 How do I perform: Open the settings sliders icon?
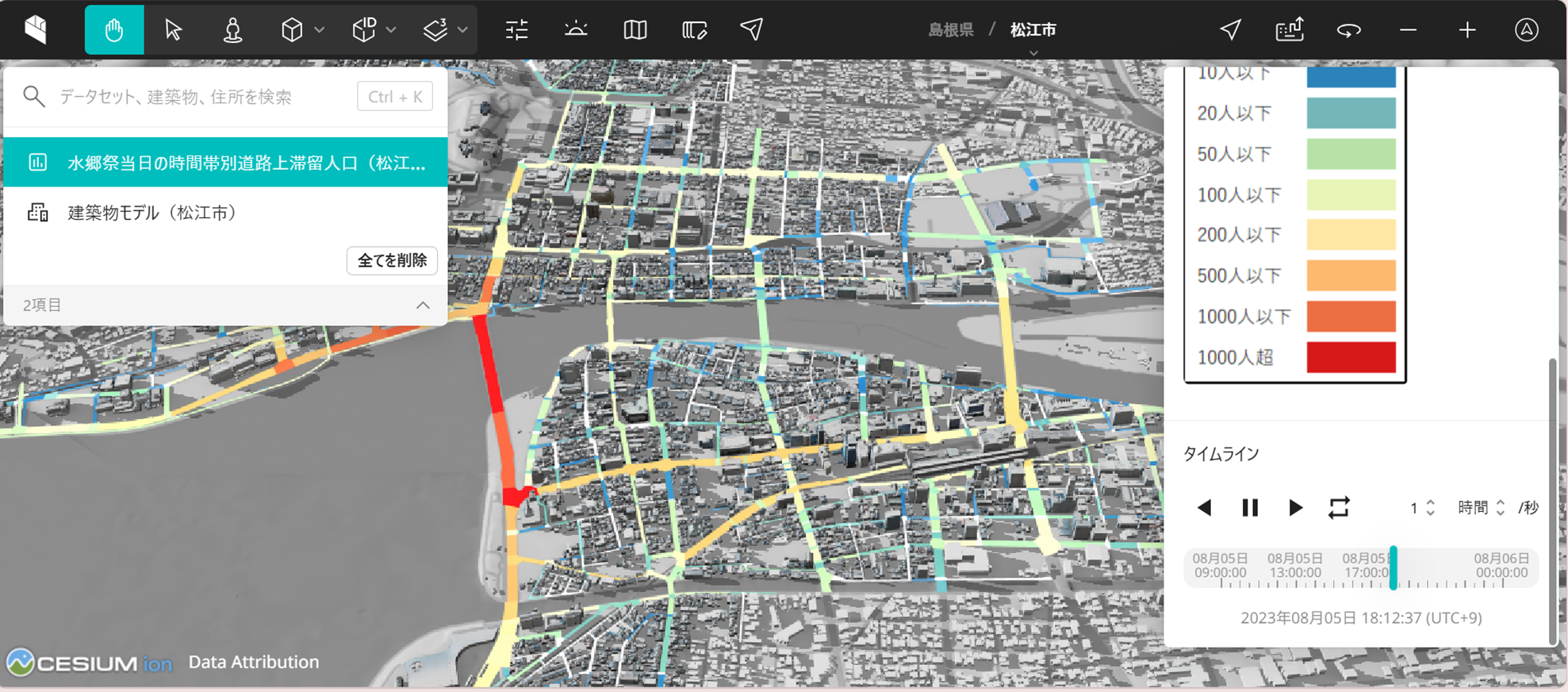(516, 30)
